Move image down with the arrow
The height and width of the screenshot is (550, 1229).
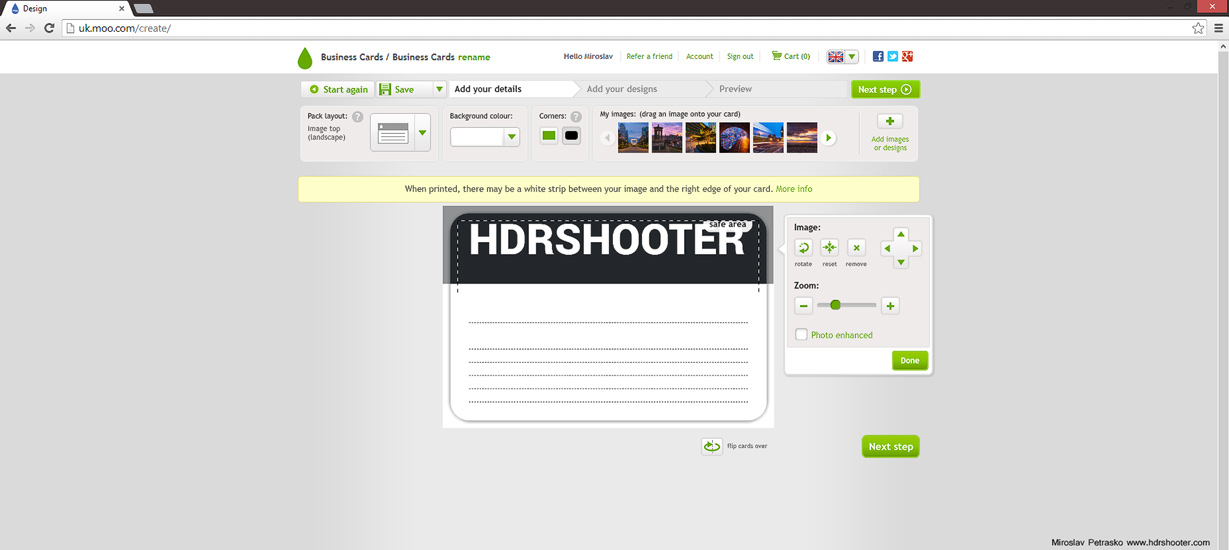pyautogui.click(x=901, y=262)
